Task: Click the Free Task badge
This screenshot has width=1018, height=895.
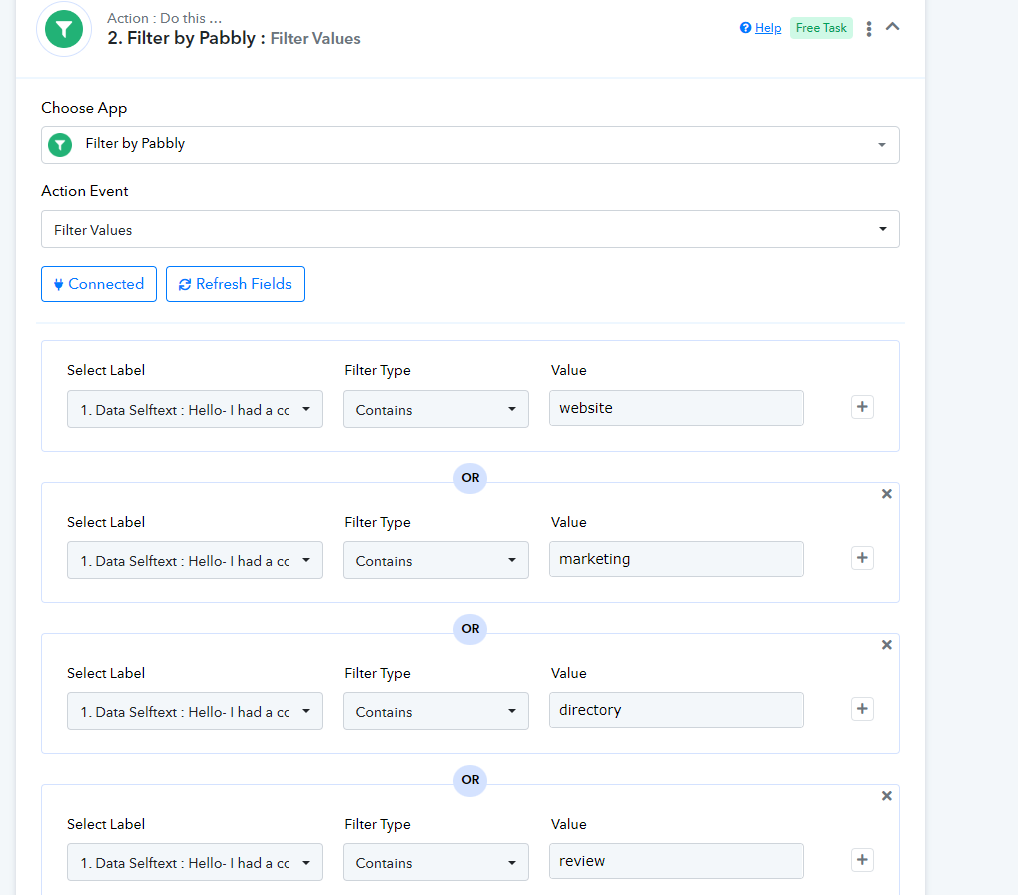Action: coord(821,28)
